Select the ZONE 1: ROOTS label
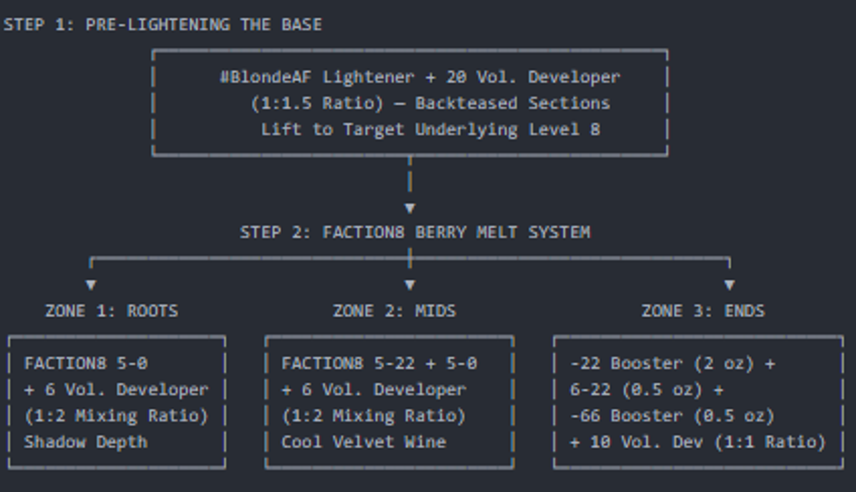 tap(111, 311)
